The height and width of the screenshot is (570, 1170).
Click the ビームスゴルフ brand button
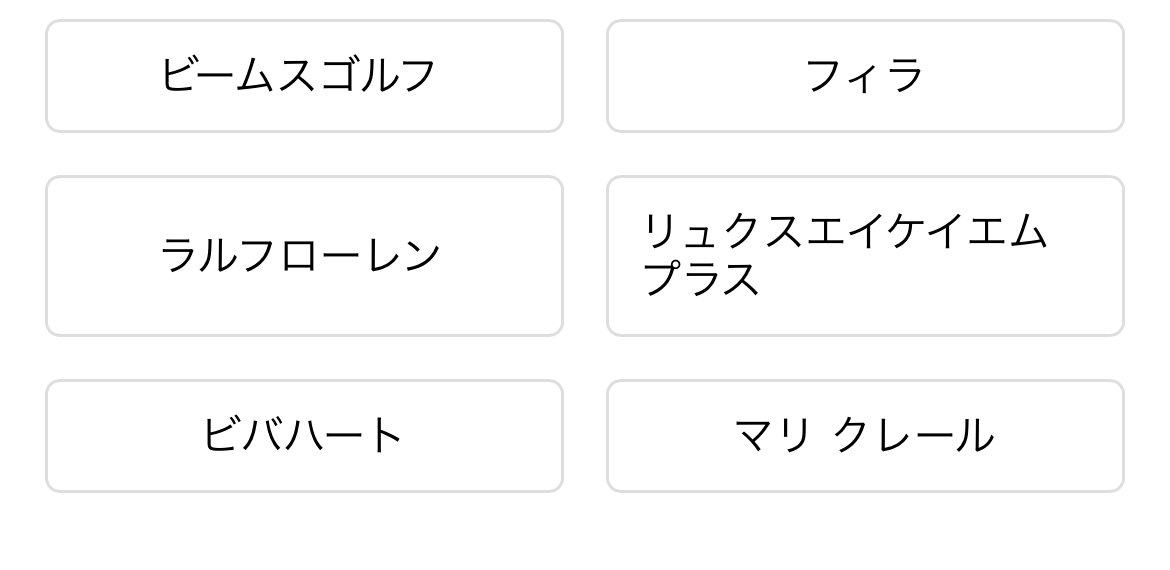pos(304,76)
